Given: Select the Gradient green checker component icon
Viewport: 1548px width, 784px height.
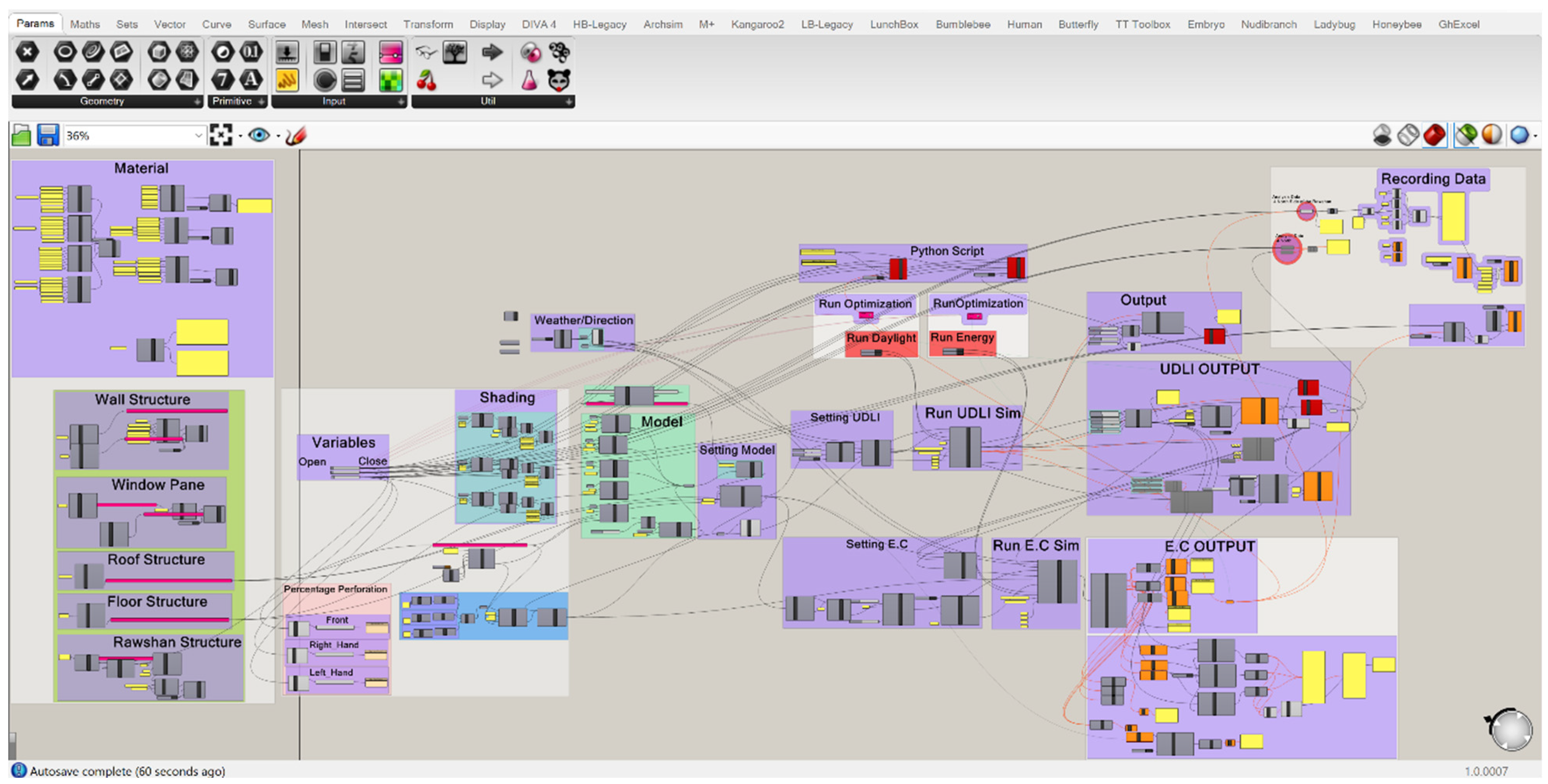Looking at the screenshot, I should pos(391,80).
